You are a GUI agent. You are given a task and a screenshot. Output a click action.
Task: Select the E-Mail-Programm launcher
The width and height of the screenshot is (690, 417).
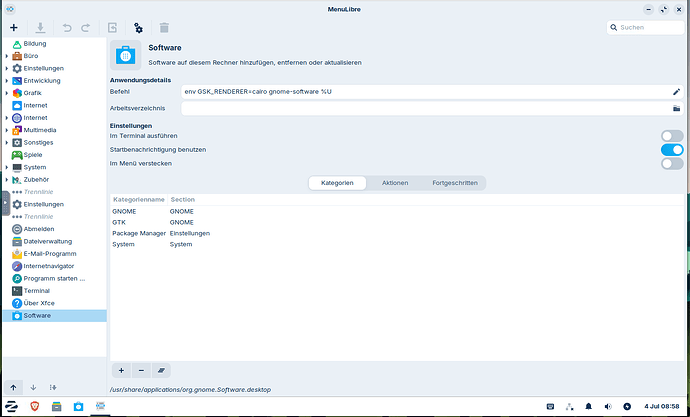pyautogui.click(x=55, y=254)
